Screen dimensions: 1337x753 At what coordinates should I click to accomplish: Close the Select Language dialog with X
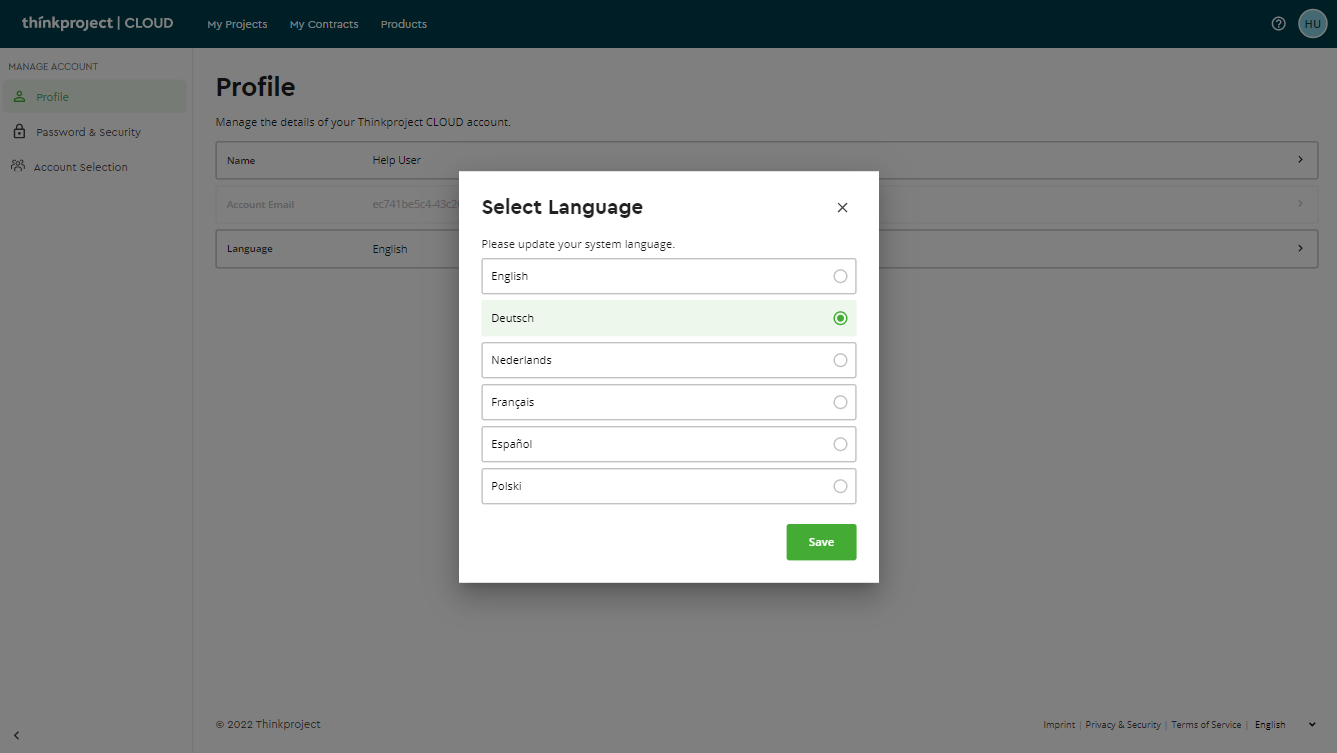[842, 208]
